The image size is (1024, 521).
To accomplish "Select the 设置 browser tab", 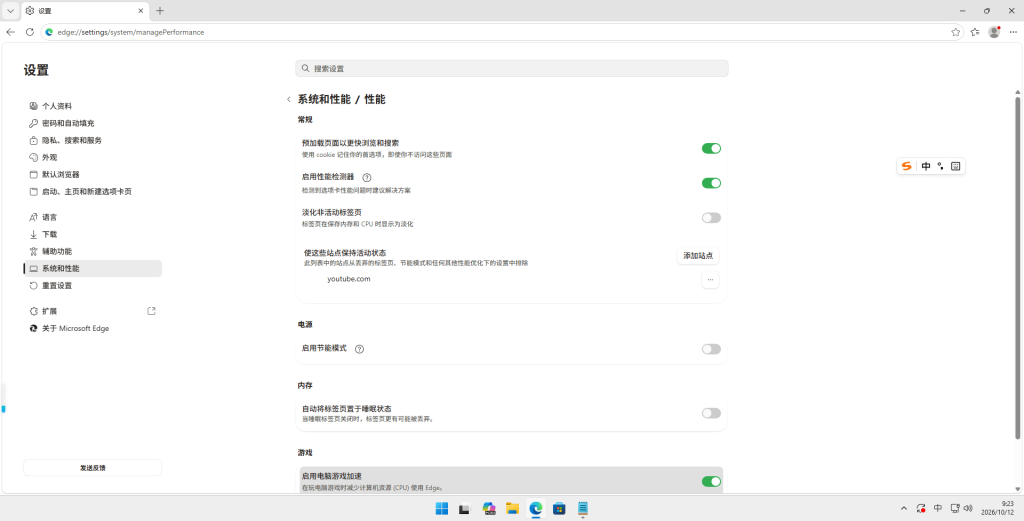I will point(85,10).
